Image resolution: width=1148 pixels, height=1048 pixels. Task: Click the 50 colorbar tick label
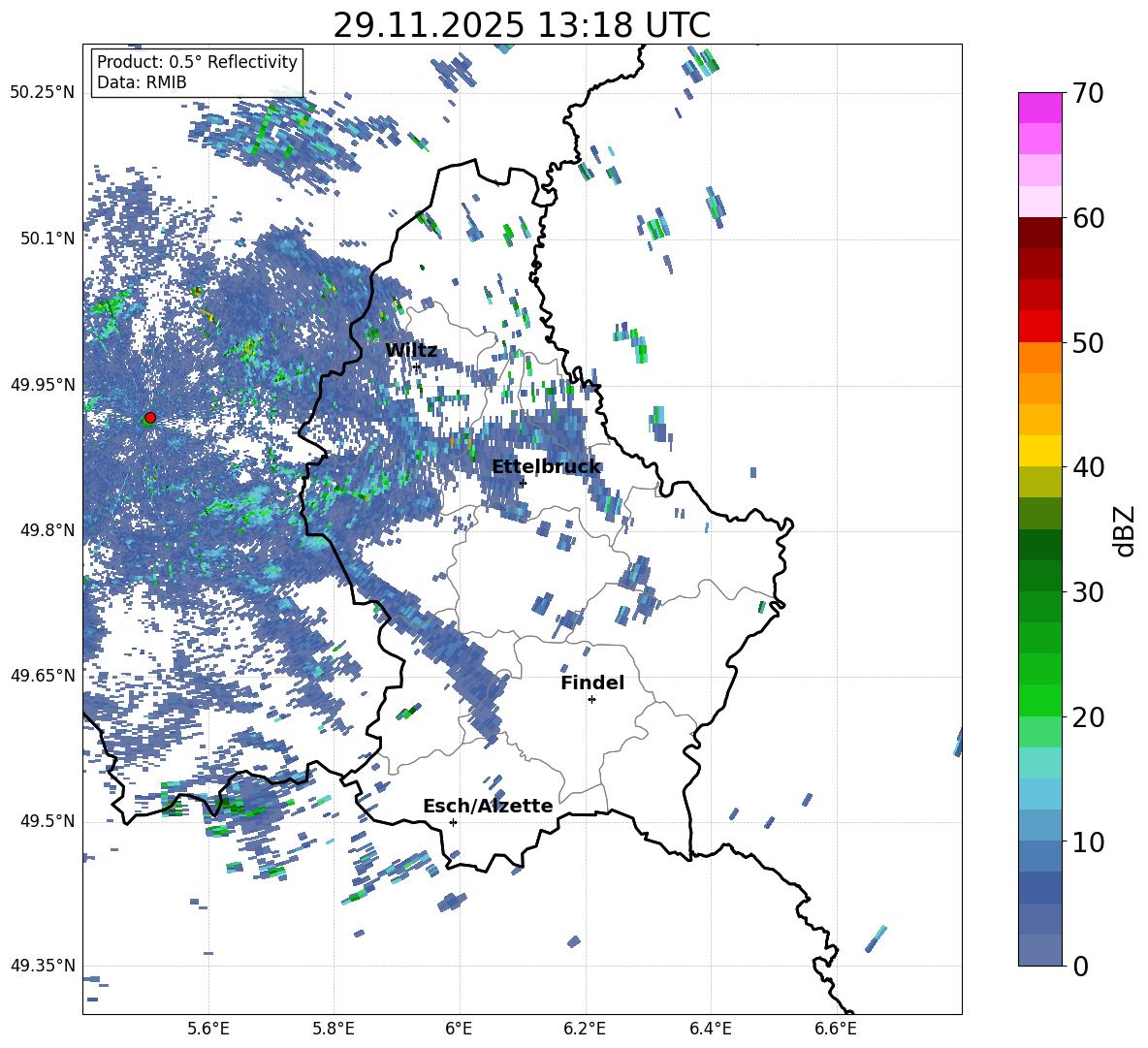coord(1088,342)
